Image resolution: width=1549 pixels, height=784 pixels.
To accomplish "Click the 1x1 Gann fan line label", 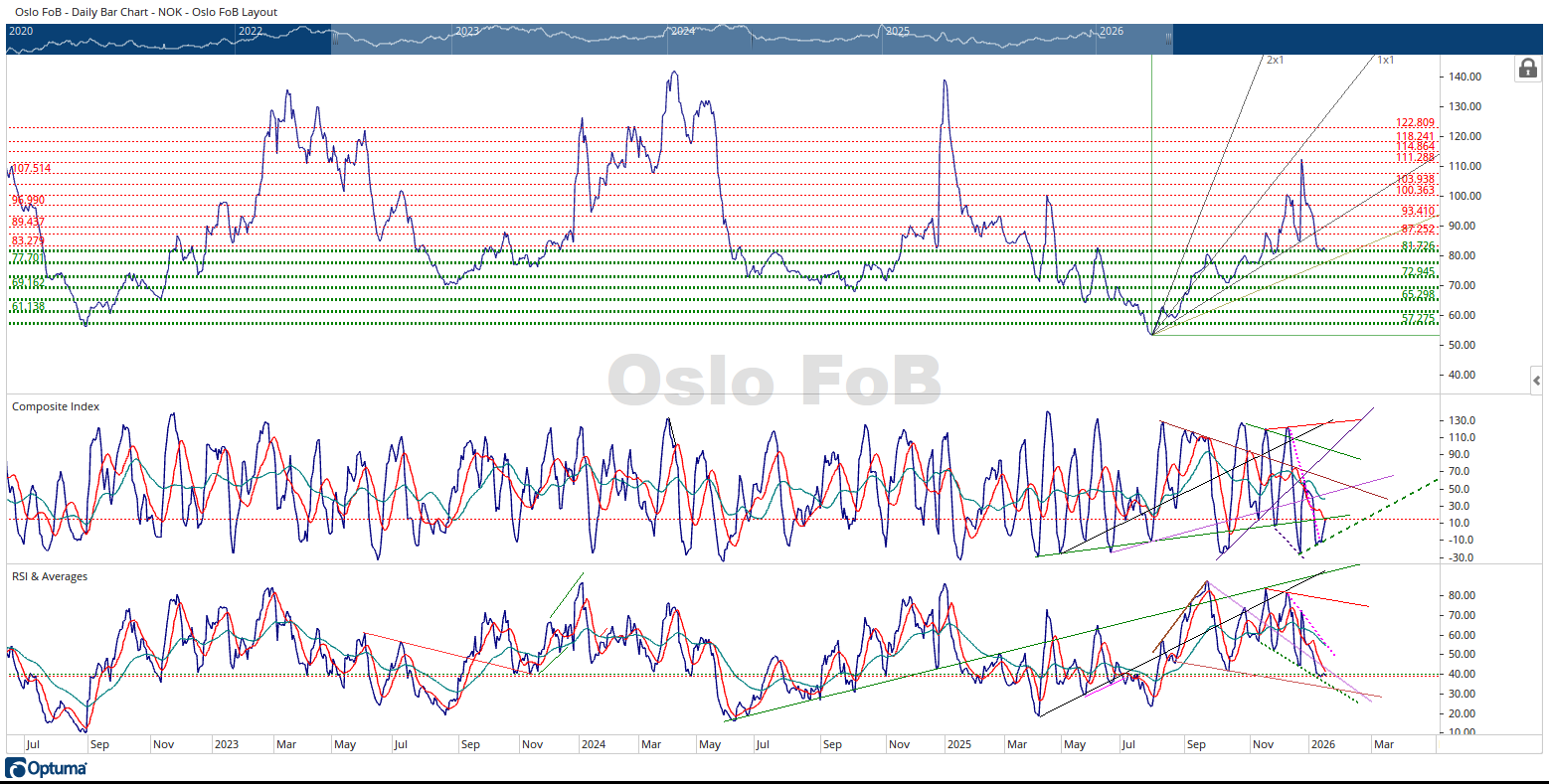I will pos(1385,61).
